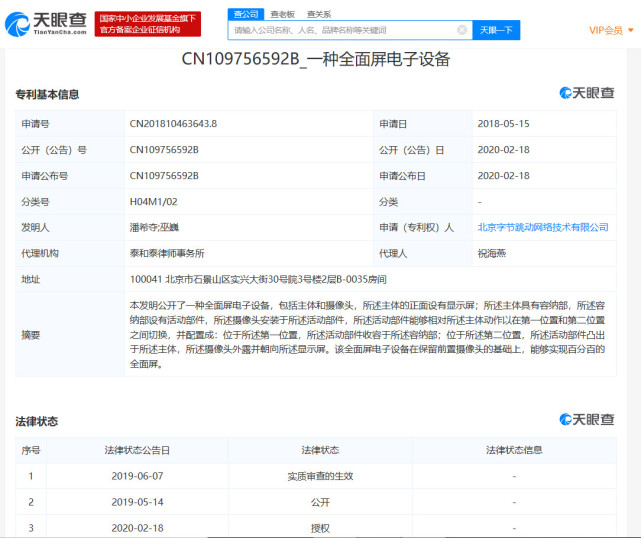Select the 授权 legal status cell
Screen dimensions: 641x538
320,528
